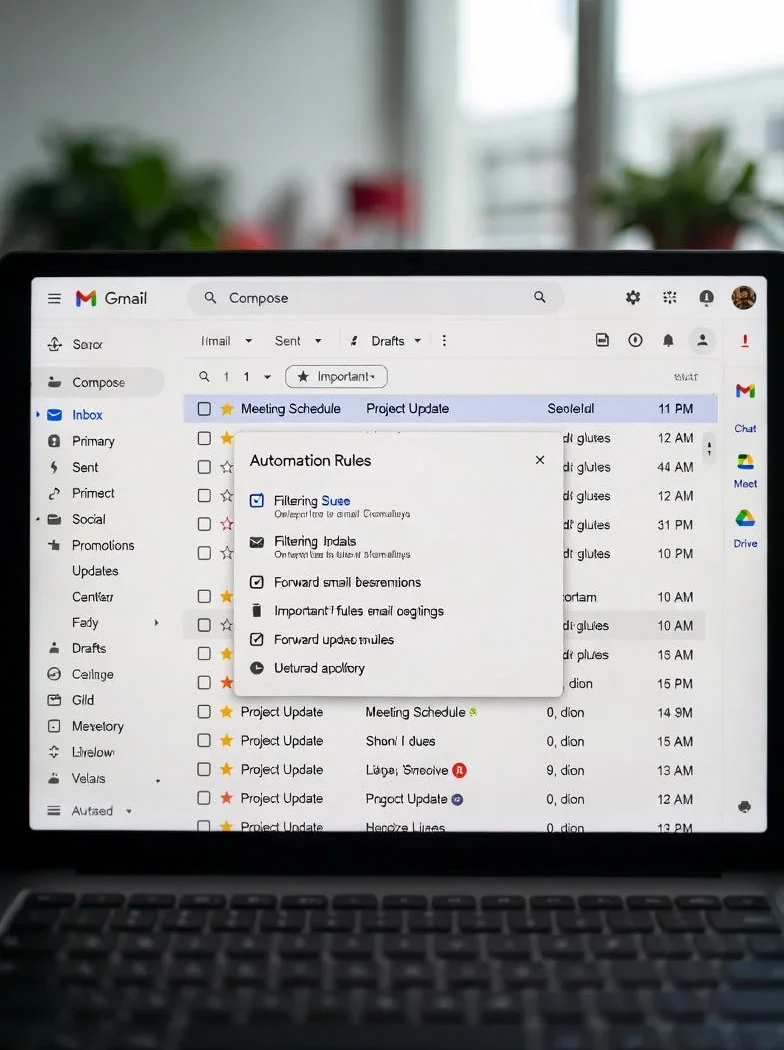The image size is (784, 1050).
Task: Open the Gild label
Action: click(82, 700)
